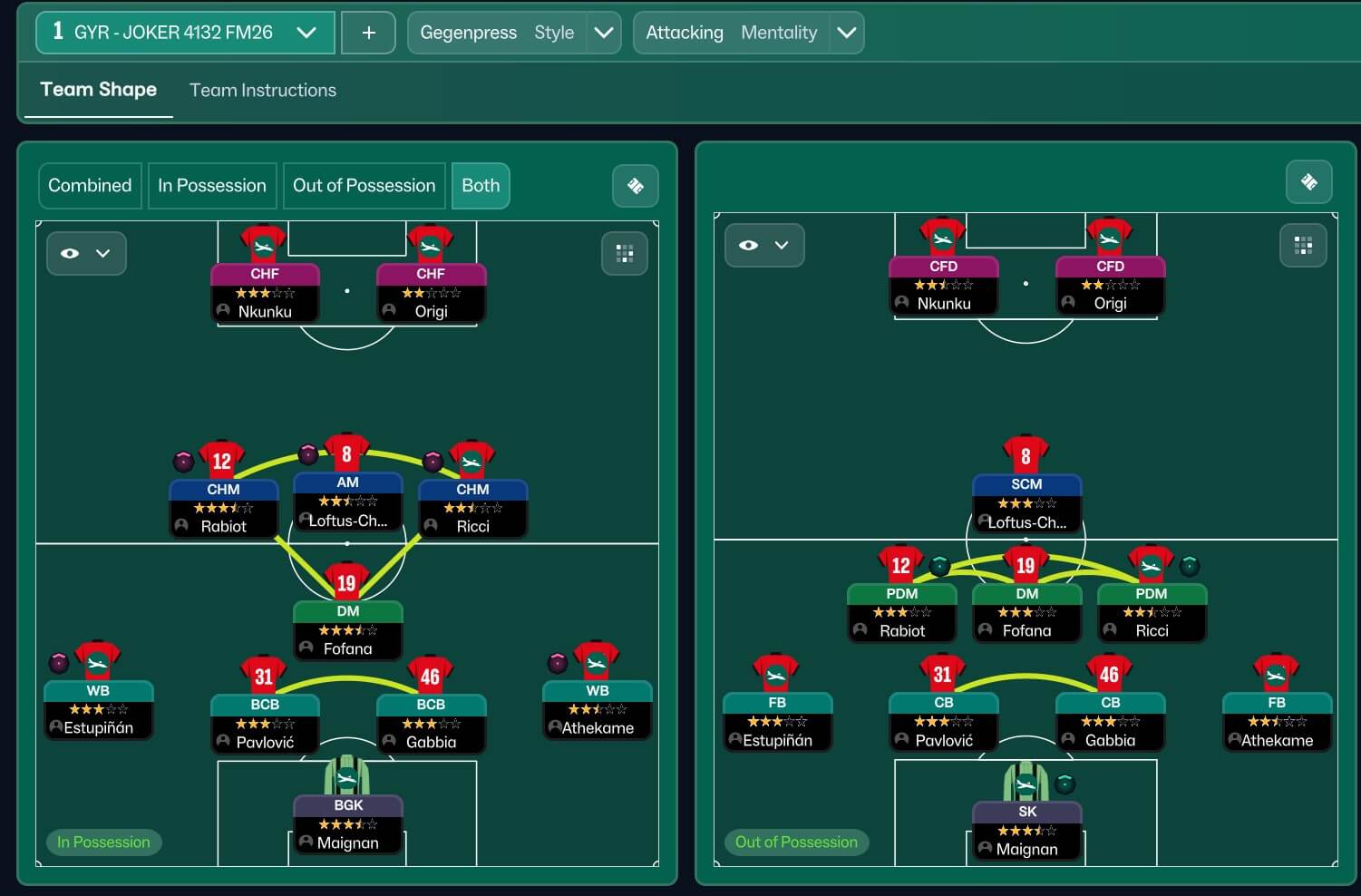This screenshot has height=896, width=1361.
Task: Click Fofana's number 19 shirt in possession
Action: tap(346, 582)
